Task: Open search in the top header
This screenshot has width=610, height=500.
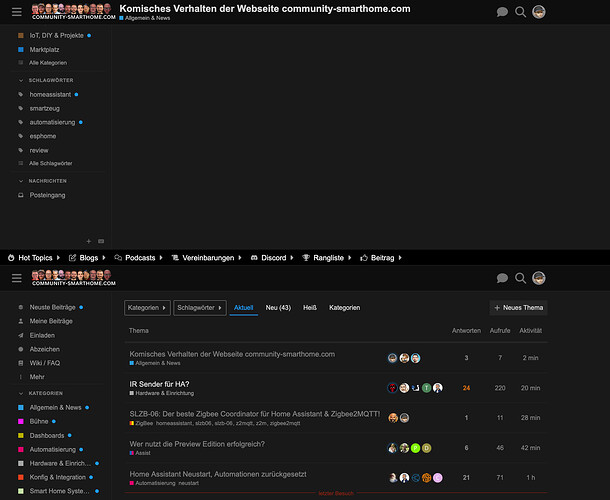Action: [521, 12]
